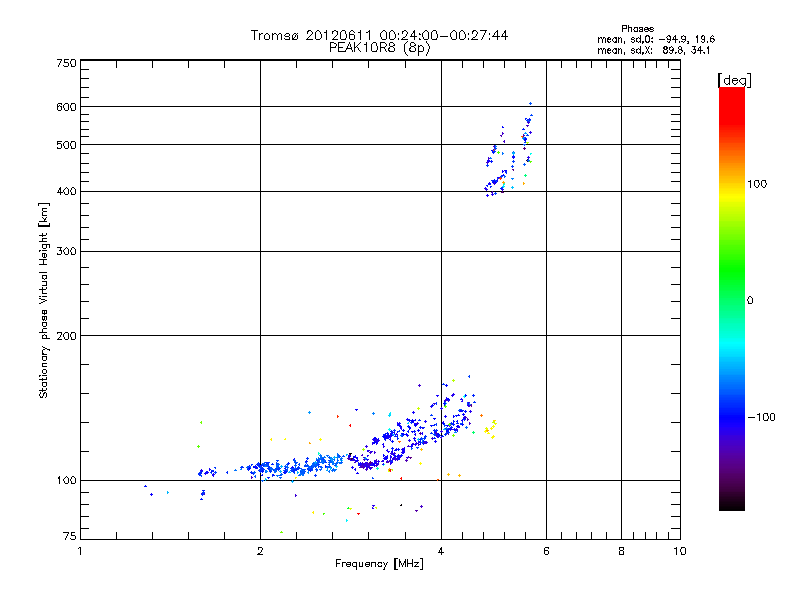Viewport: 800px width, 600px height.
Task: Click the y-axis '400' tick label
Action: (x=66, y=192)
